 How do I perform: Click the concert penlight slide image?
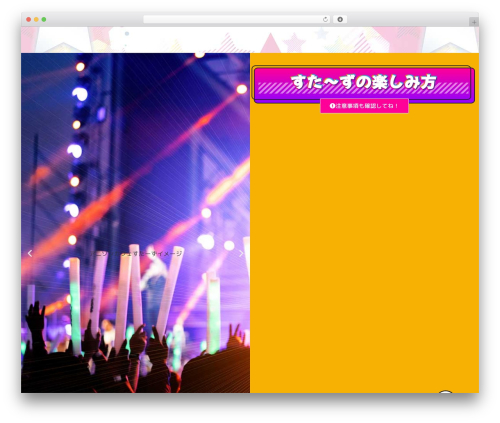tap(135, 223)
